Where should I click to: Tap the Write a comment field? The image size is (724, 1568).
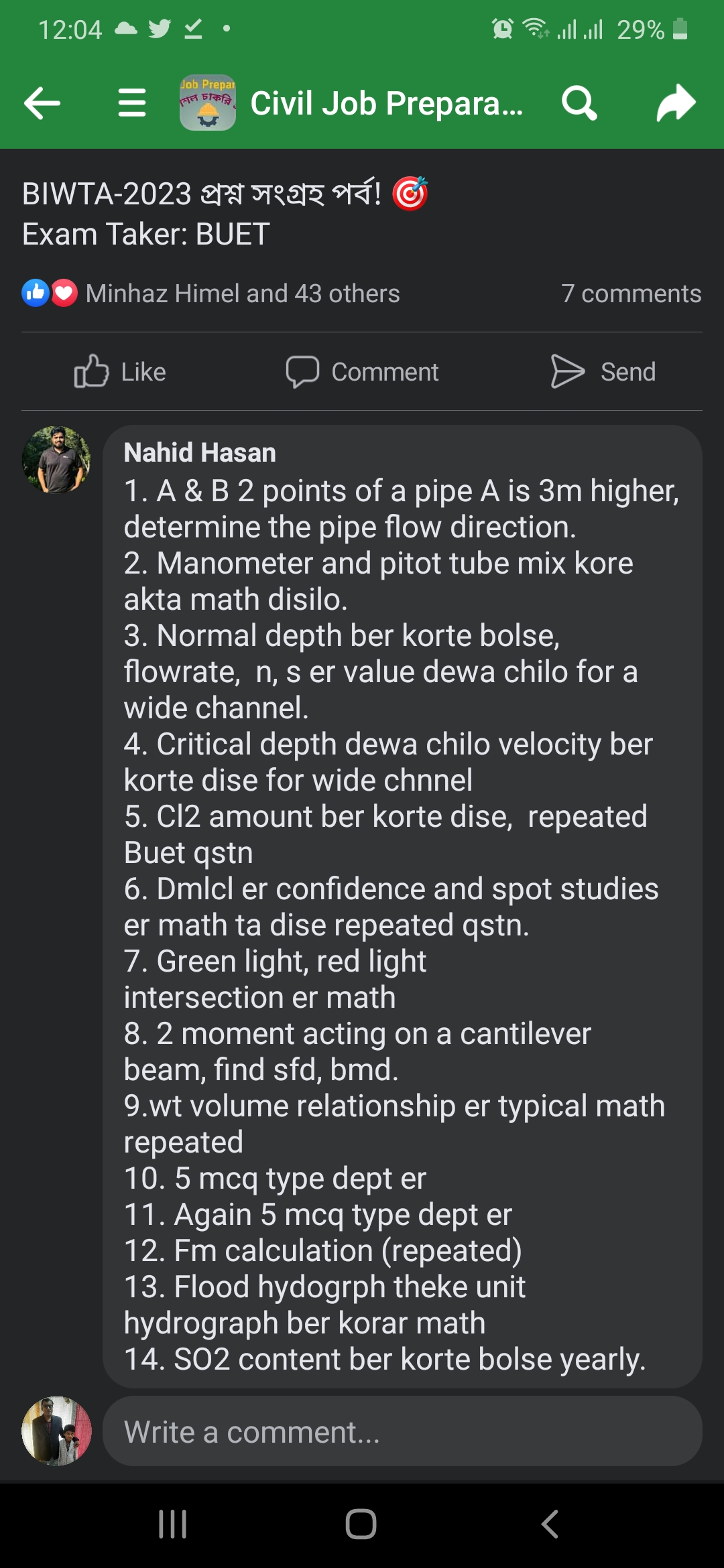402,1432
